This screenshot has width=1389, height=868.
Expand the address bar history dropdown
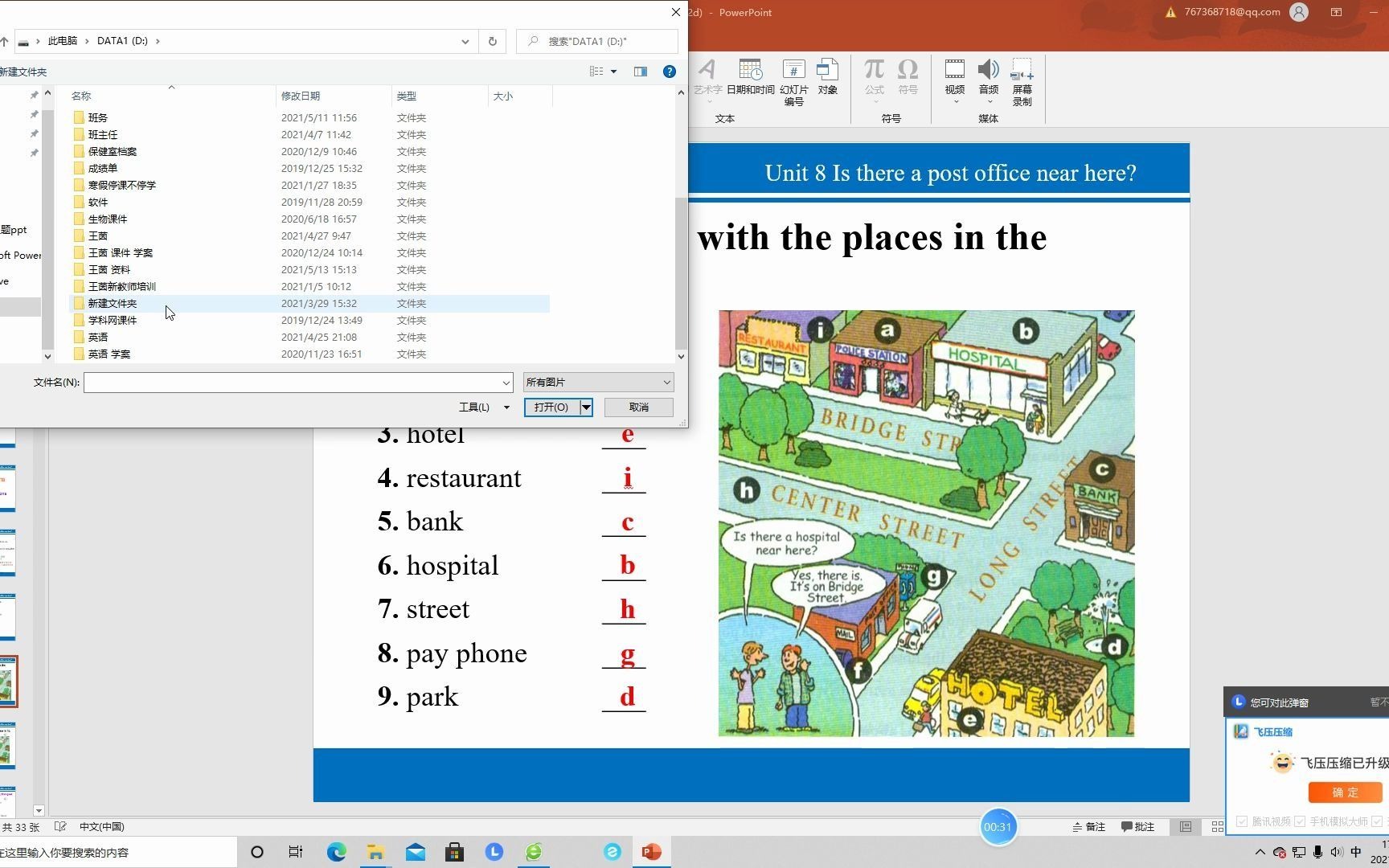tap(465, 41)
